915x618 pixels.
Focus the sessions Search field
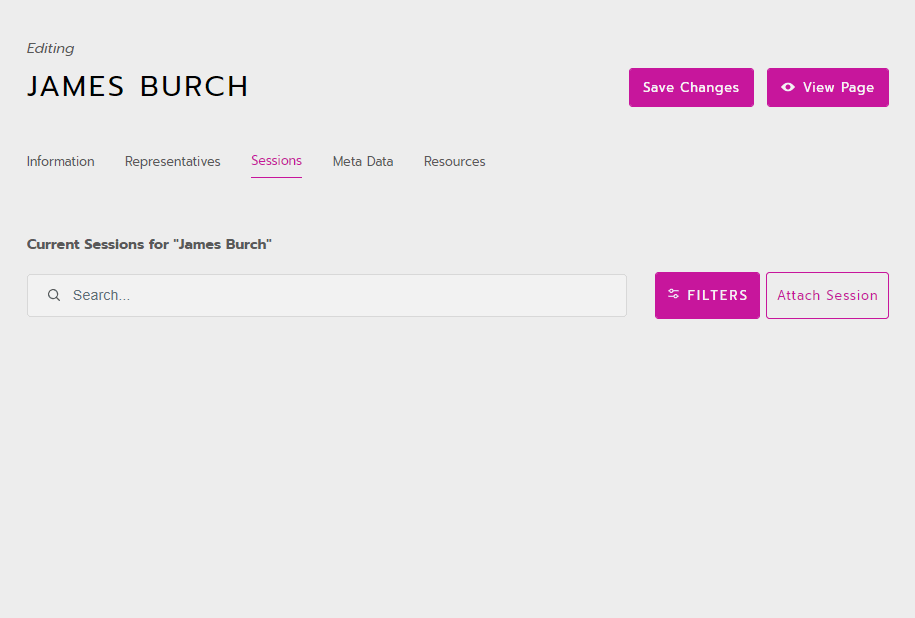tap(340, 296)
